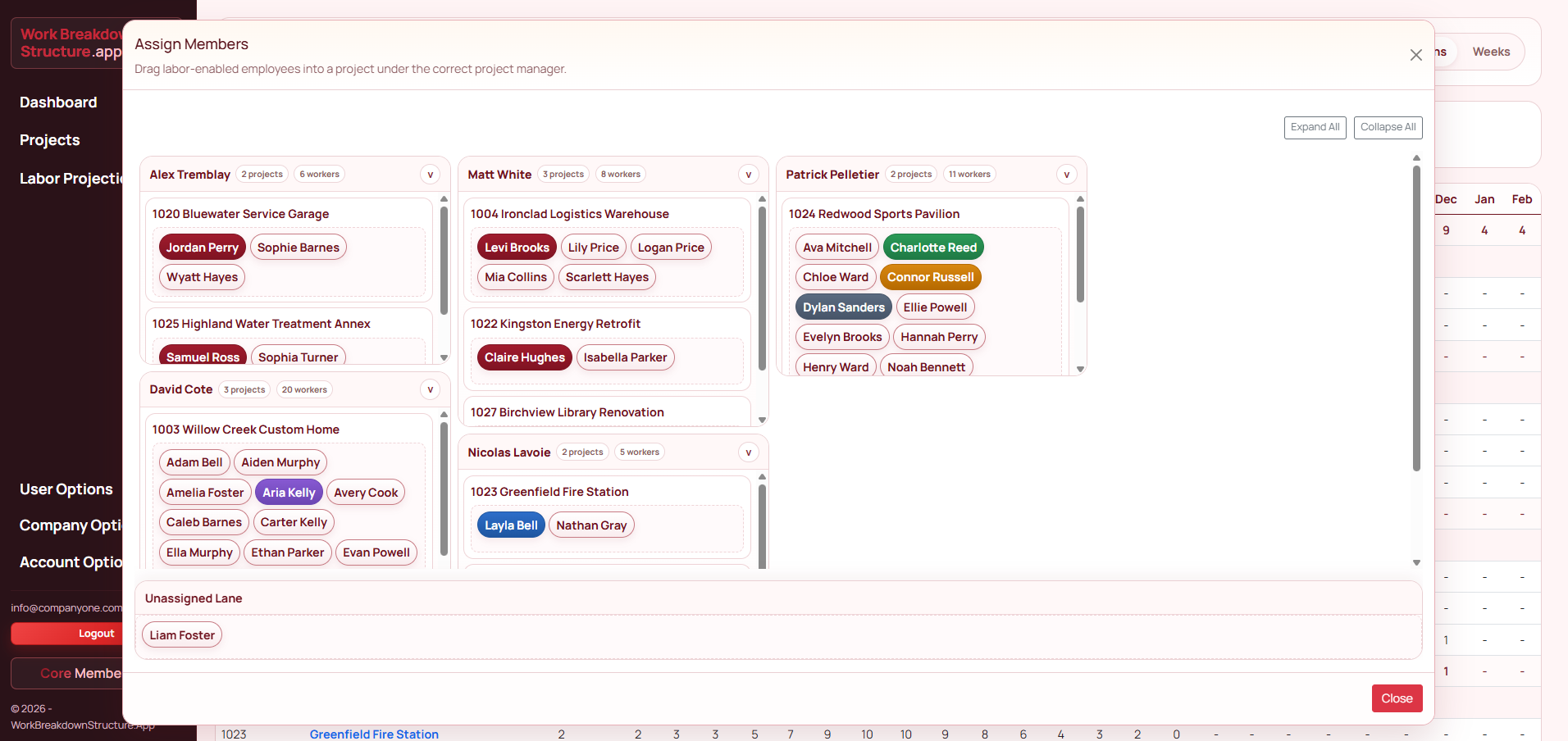Open the Projects sidebar menu item
The height and width of the screenshot is (741, 1568).
pos(50,140)
